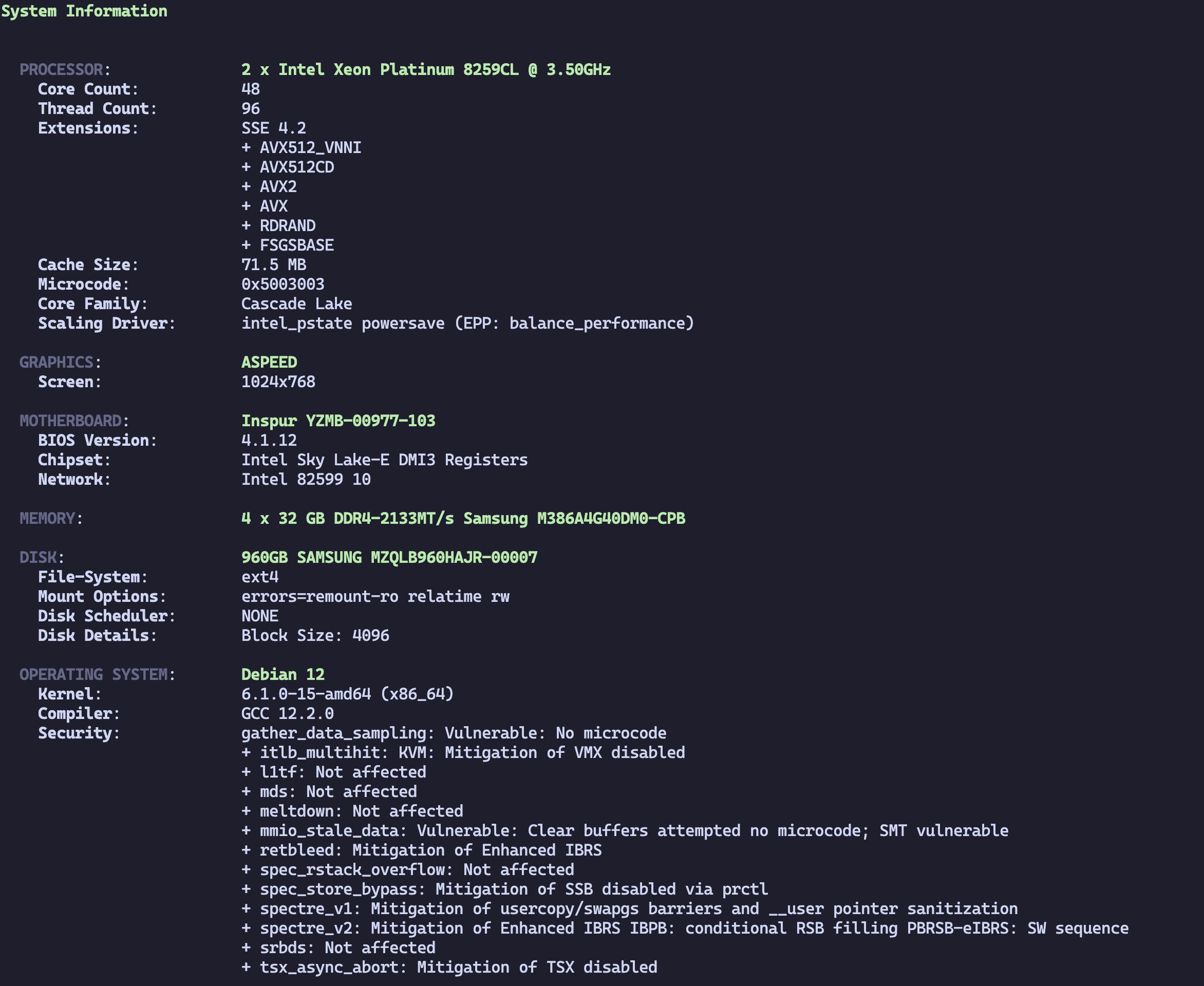Select the spectre_v2 mitigation line
This screenshot has height=986, width=1204.
point(685,928)
